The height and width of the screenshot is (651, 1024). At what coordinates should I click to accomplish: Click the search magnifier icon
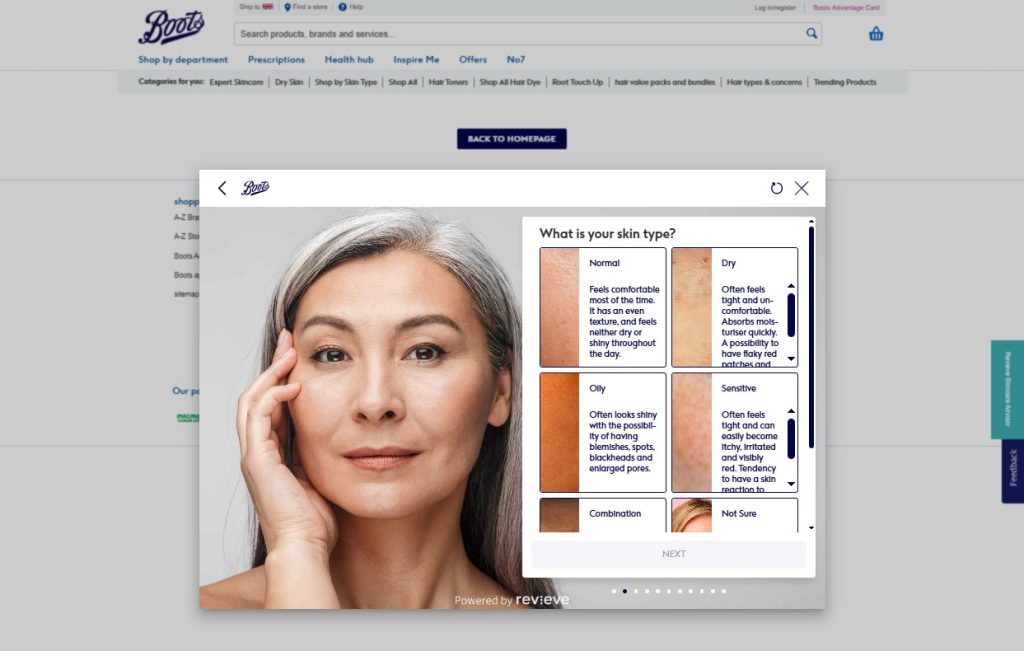[x=812, y=33]
